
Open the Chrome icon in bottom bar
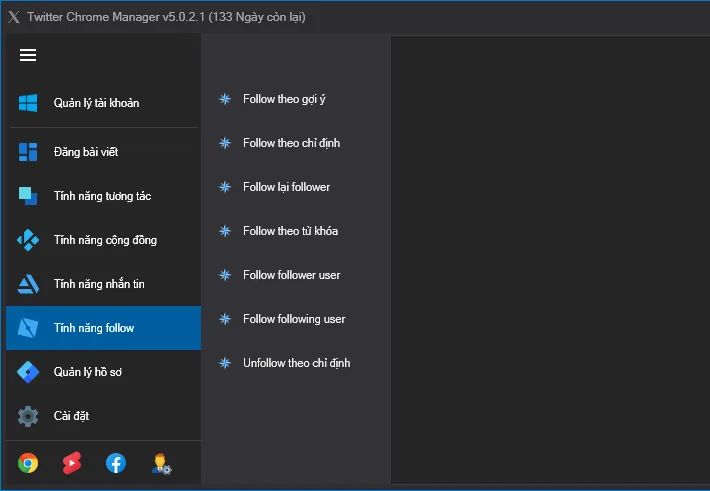tap(28, 463)
